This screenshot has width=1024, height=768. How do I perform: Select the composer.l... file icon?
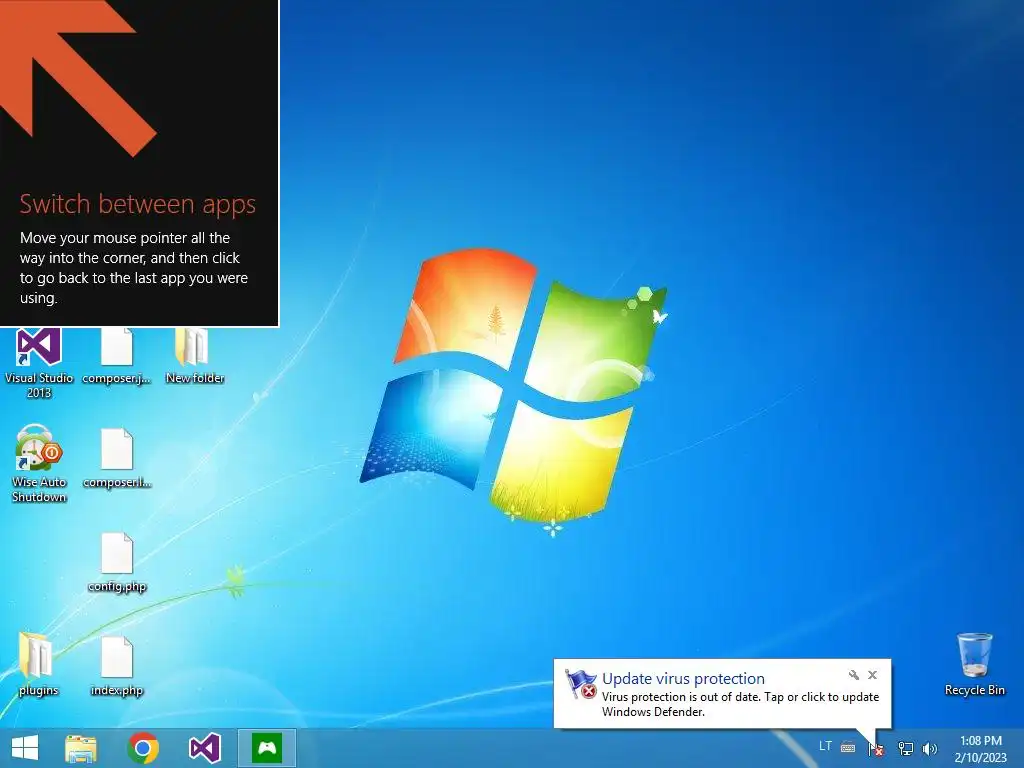tap(117, 458)
